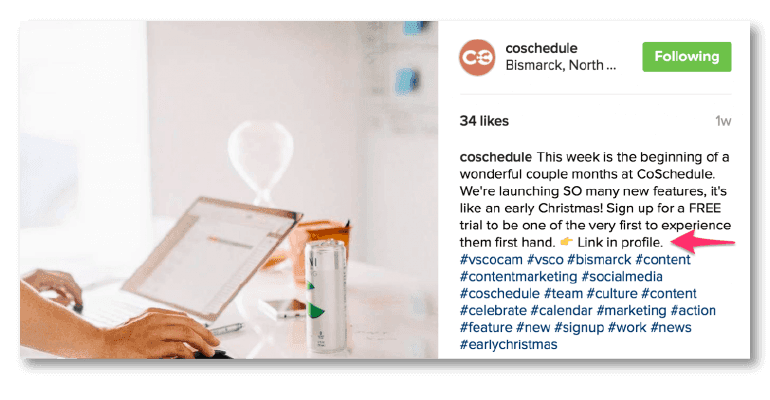This screenshot has height=400, width=770.
Task: Select the #contentmarketing hashtag
Action: [518, 277]
